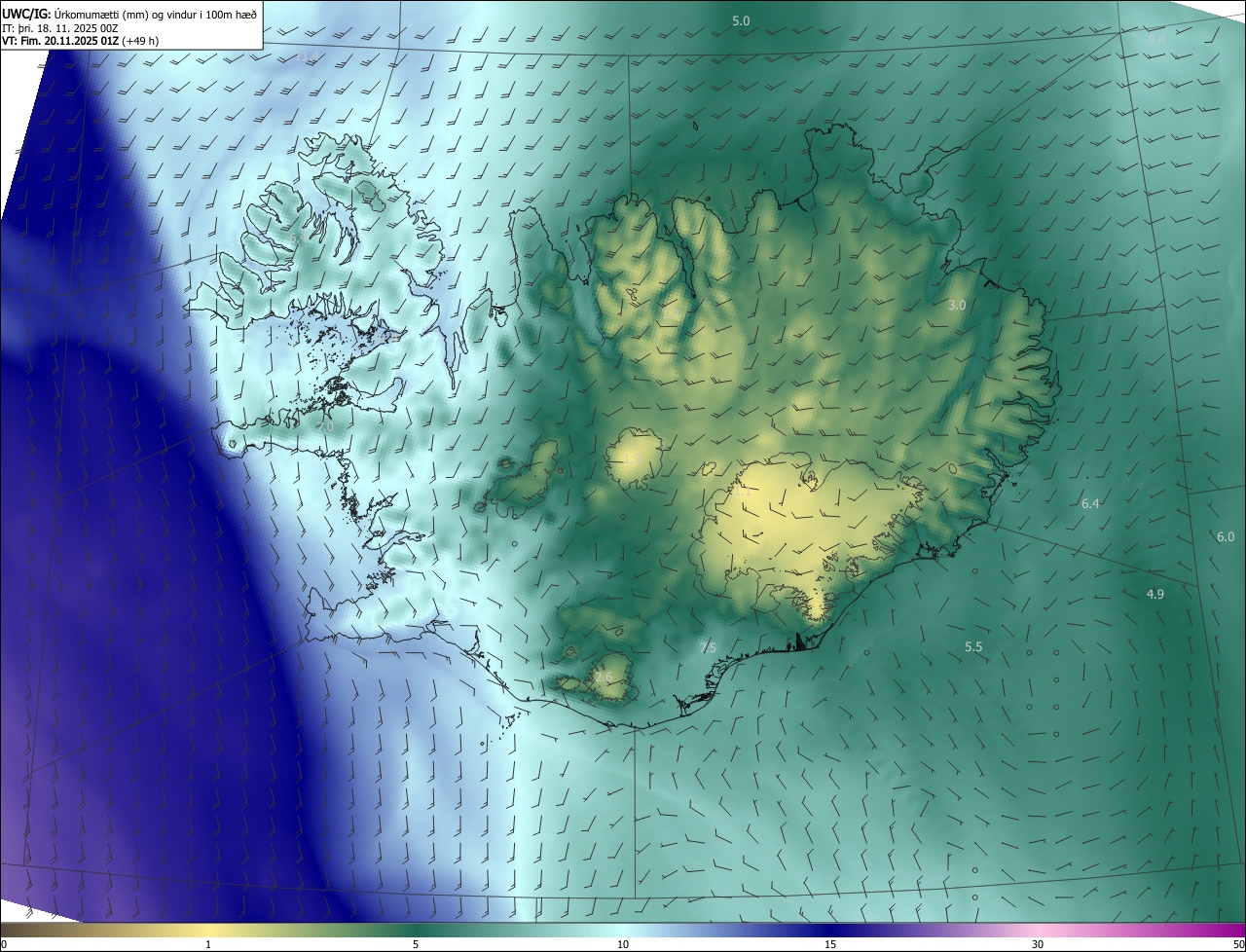Click the 8.4 value on the map
The width and height of the screenshot is (1246, 952).
(1156, 39)
